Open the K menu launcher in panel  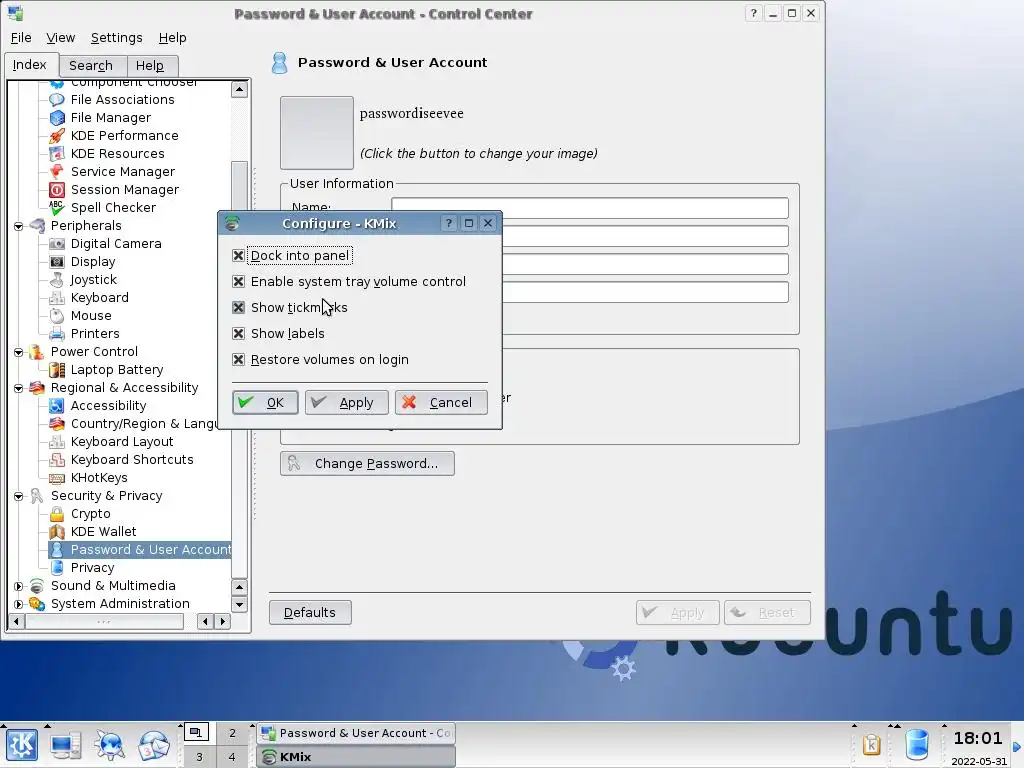point(22,745)
